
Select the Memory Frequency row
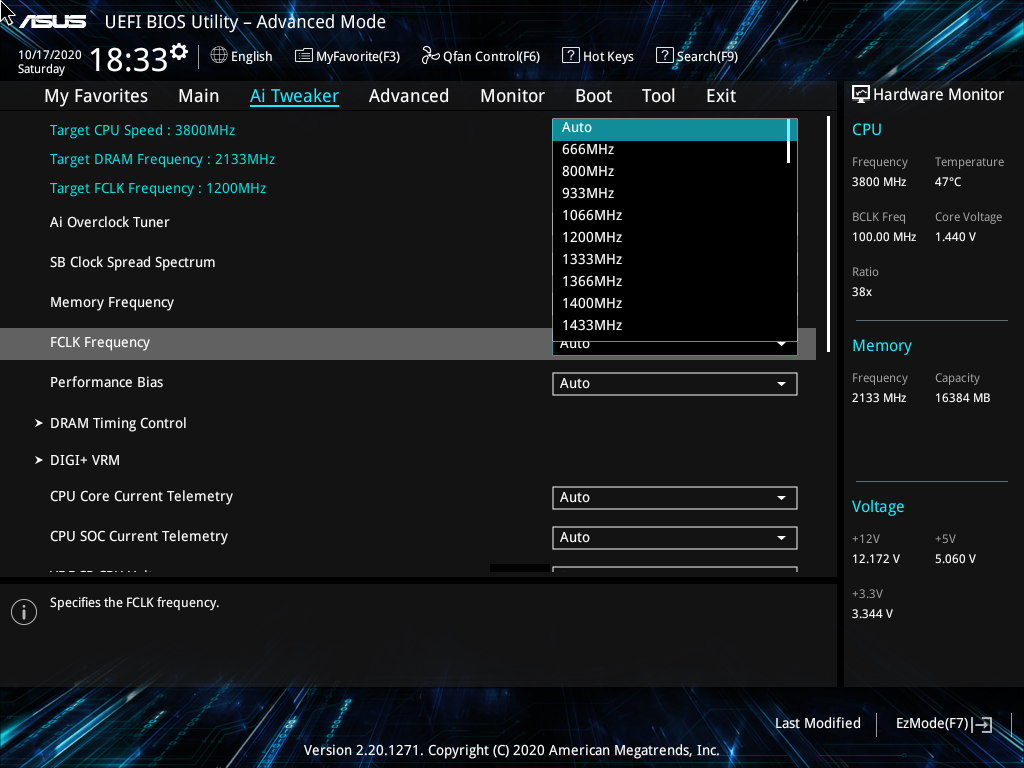[x=112, y=302]
